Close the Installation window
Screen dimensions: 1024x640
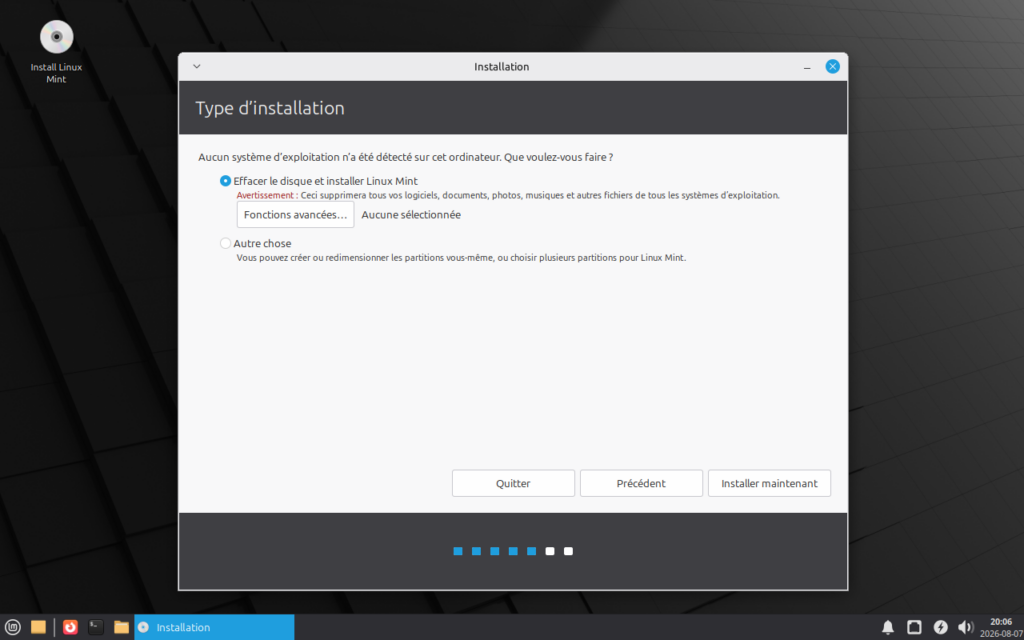[x=832, y=67]
